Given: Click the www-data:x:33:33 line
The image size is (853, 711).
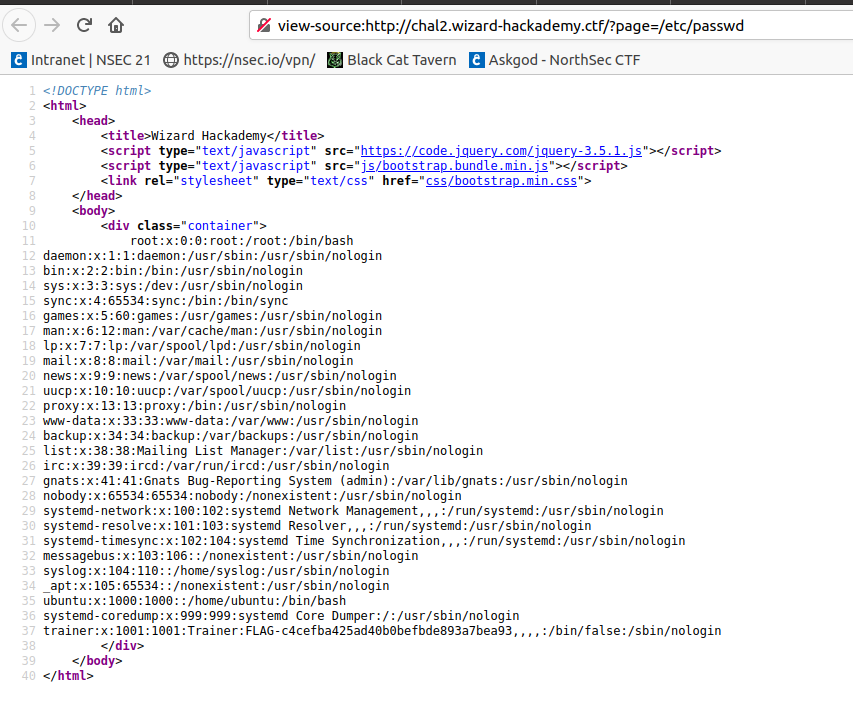Looking at the screenshot, I should pyautogui.click(x=231, y=421).
